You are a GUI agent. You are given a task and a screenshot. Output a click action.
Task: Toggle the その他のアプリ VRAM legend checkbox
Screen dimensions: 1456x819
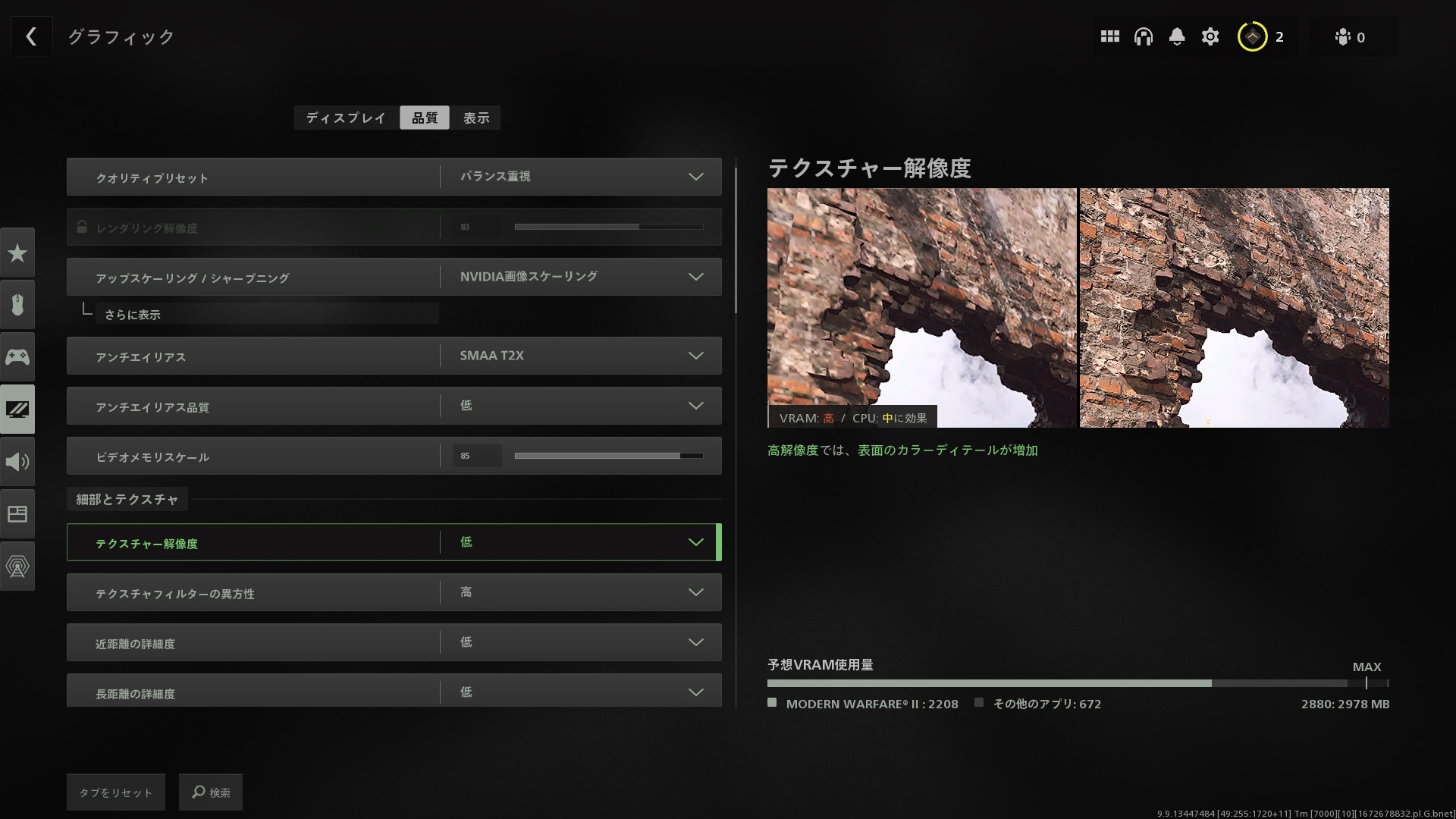[x=980, y=703]
